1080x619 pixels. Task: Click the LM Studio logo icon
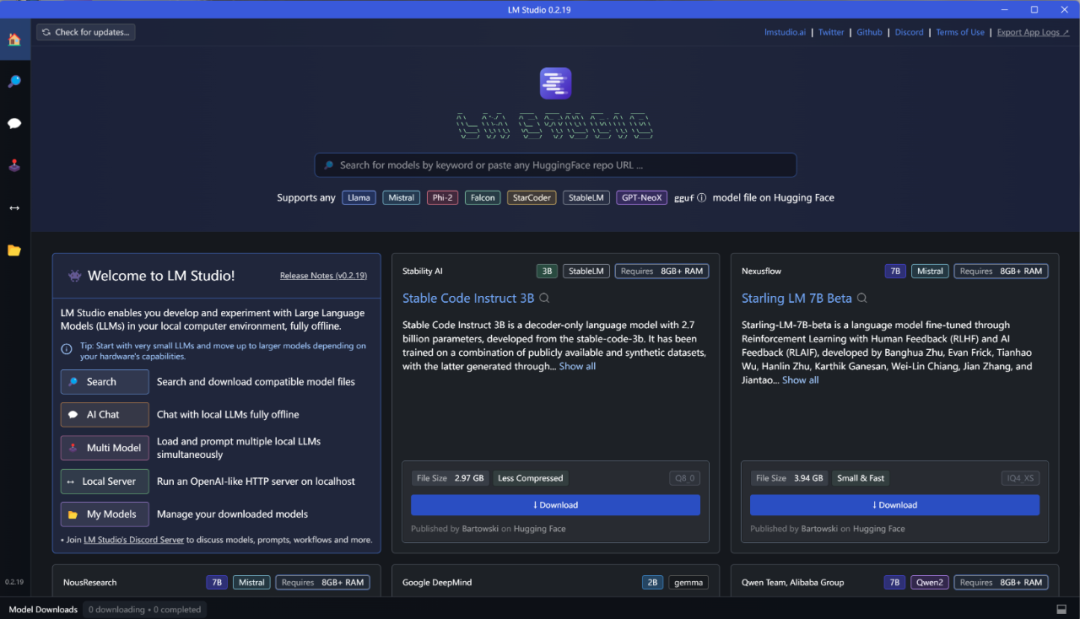tap(555, 83)
